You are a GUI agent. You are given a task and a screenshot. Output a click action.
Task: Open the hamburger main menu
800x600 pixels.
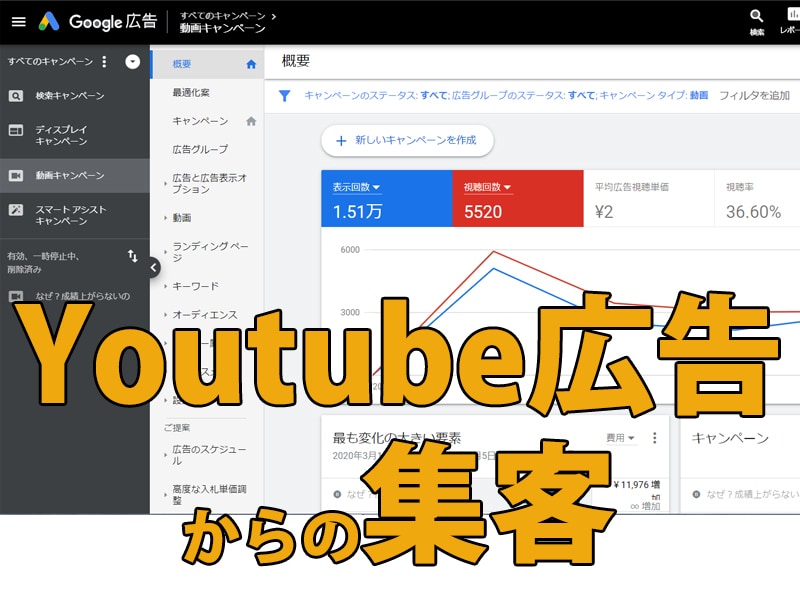(x=18, y=21)
